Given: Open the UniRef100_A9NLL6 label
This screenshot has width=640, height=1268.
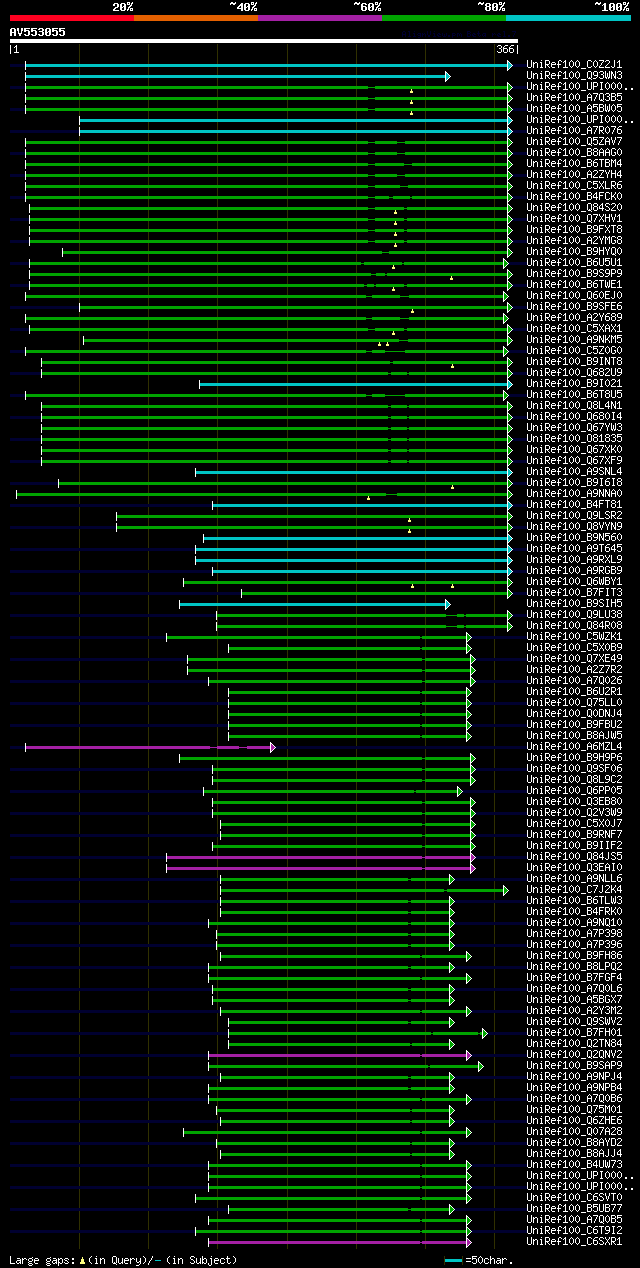Looking at the screenshot, I should tap(574, 879).
